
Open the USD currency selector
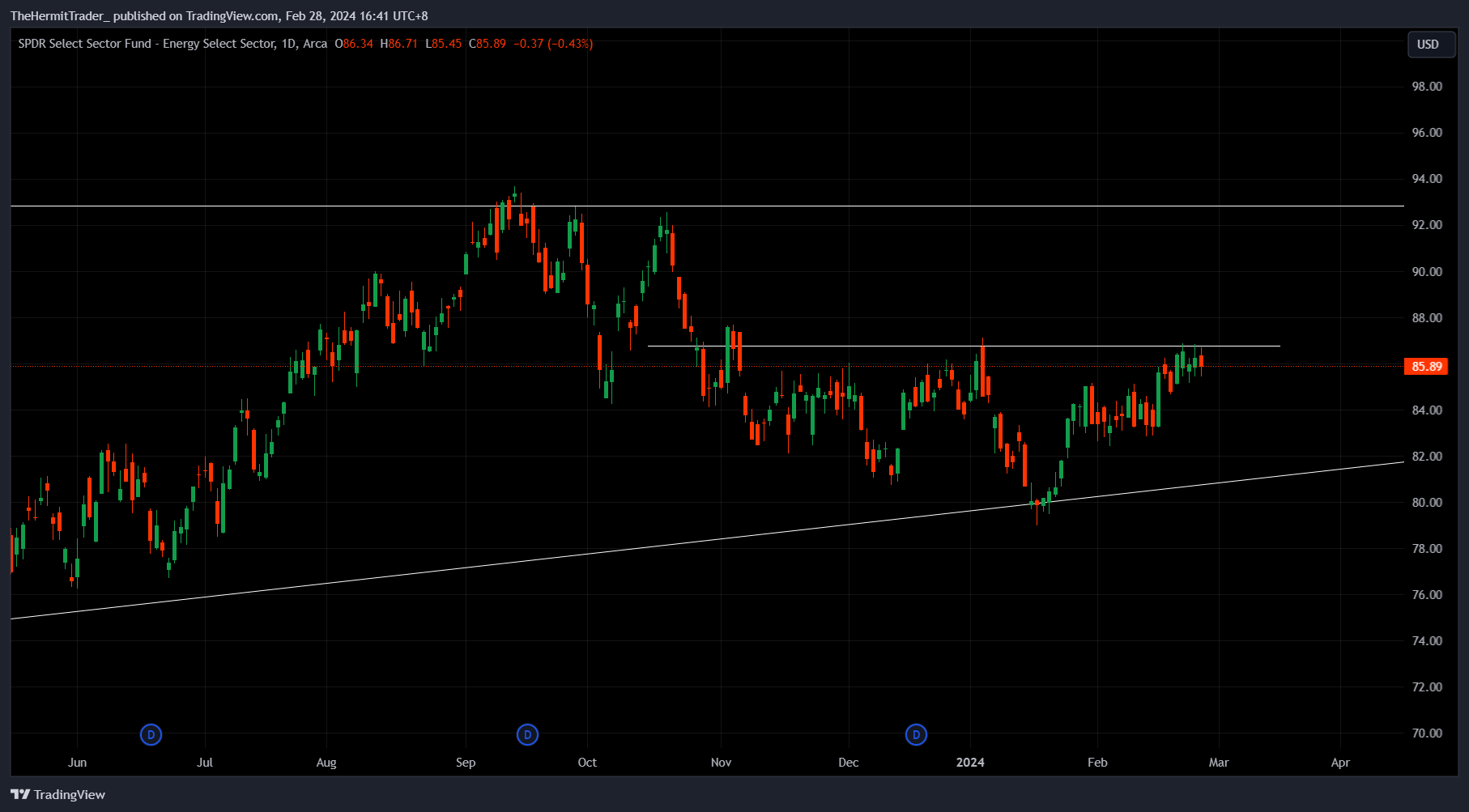pyautogui.click(x=1427, y=45)
